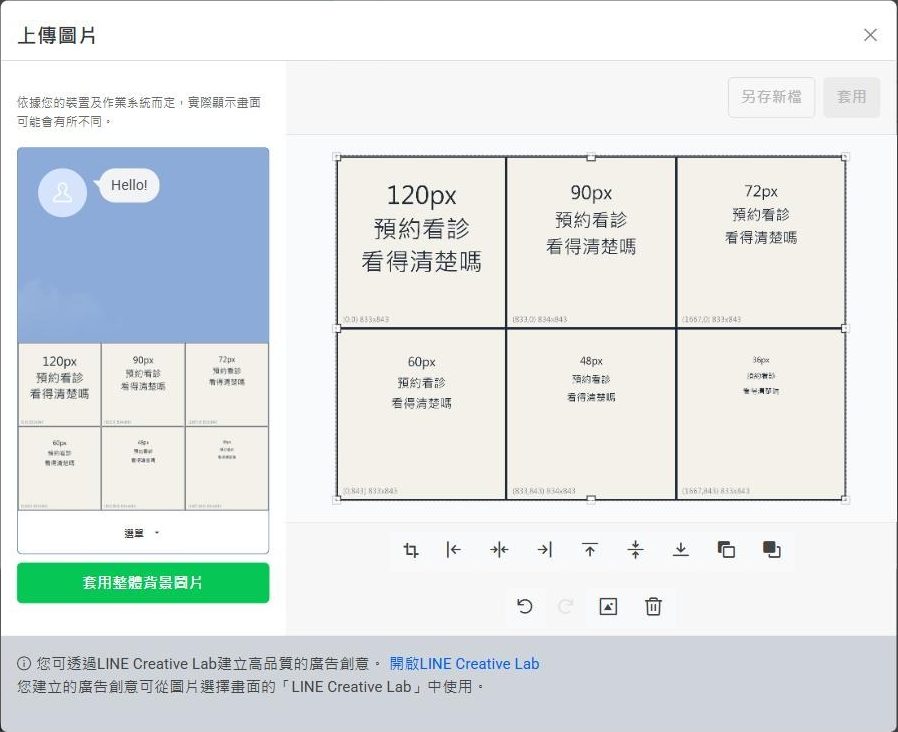Click the Hello! chat bubble in the preview
The width and height of the screenshot is (898, 732).
click(129, 185)
